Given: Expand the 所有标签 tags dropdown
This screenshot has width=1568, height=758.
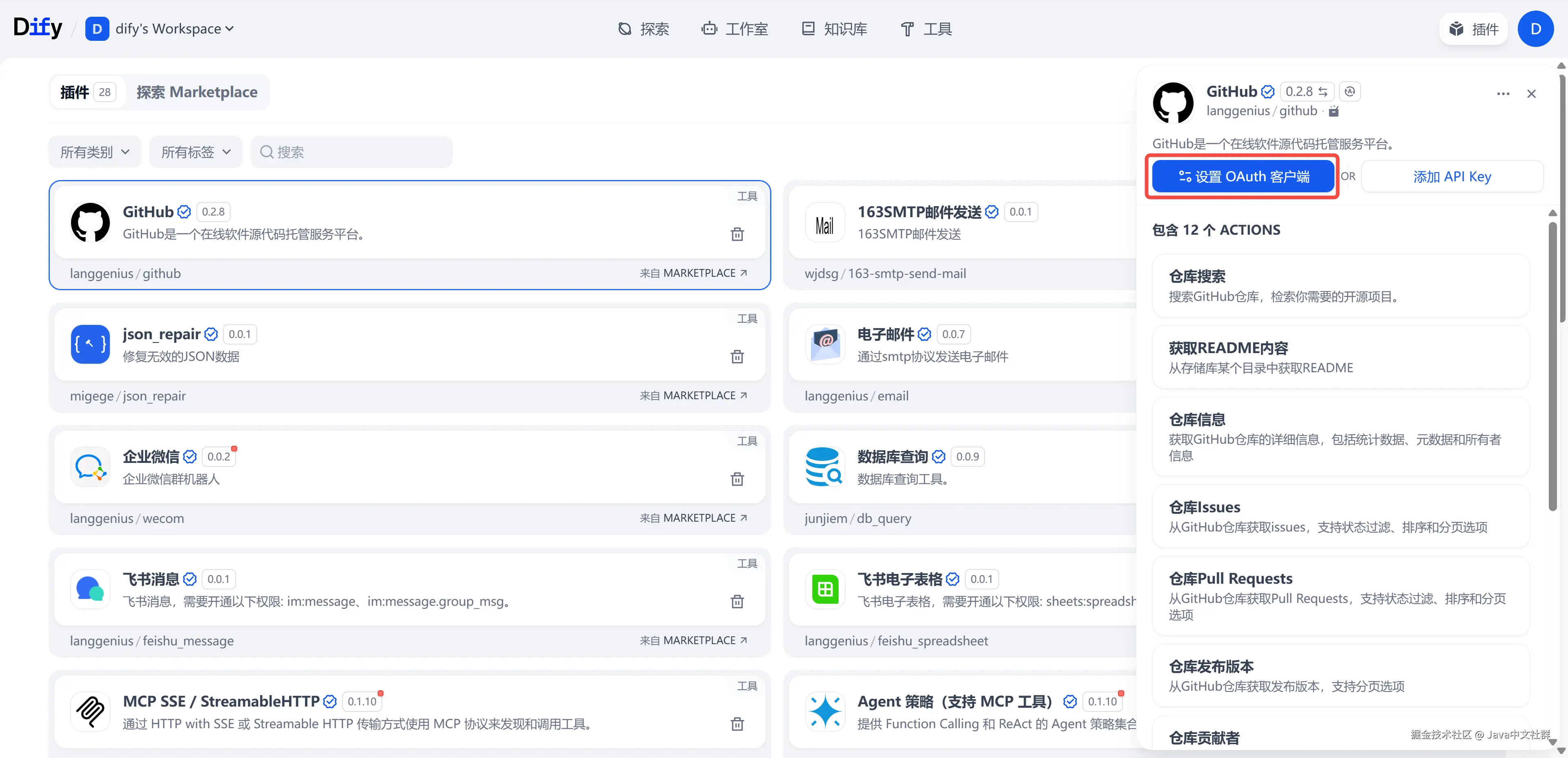Looking at the screenshot, I should (x=196, y=152).
